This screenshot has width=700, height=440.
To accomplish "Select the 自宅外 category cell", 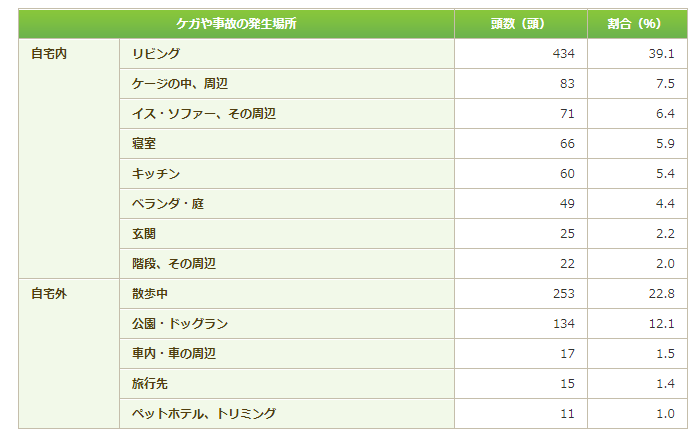I will 69,354.
